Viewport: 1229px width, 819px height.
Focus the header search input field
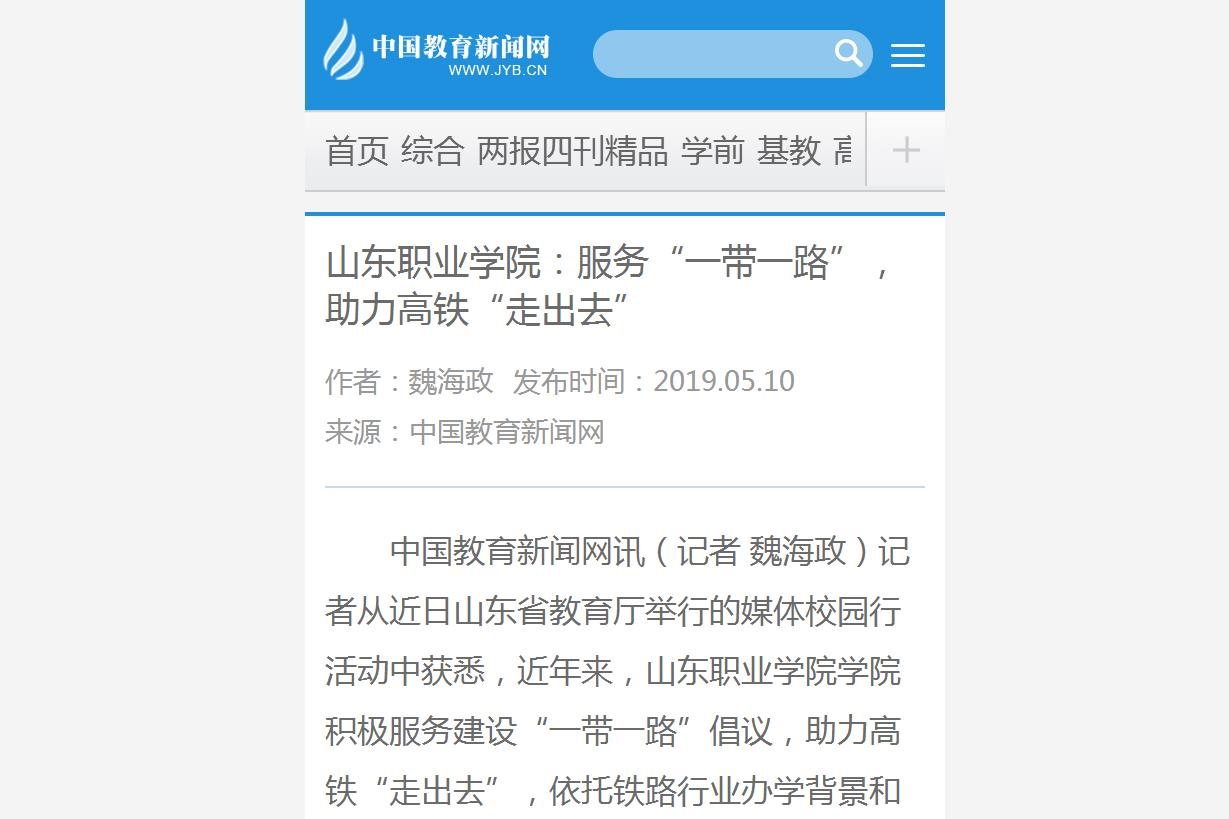click(733, 54)
